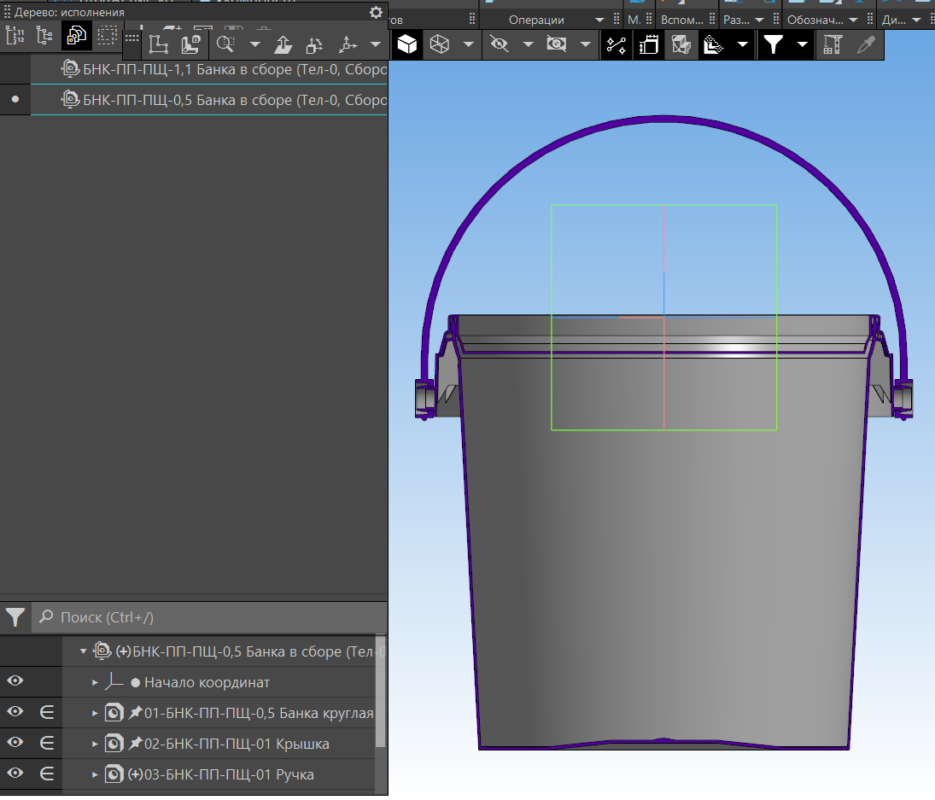
Task: Click the points and stars constraints icon
Action: (616, 45)
